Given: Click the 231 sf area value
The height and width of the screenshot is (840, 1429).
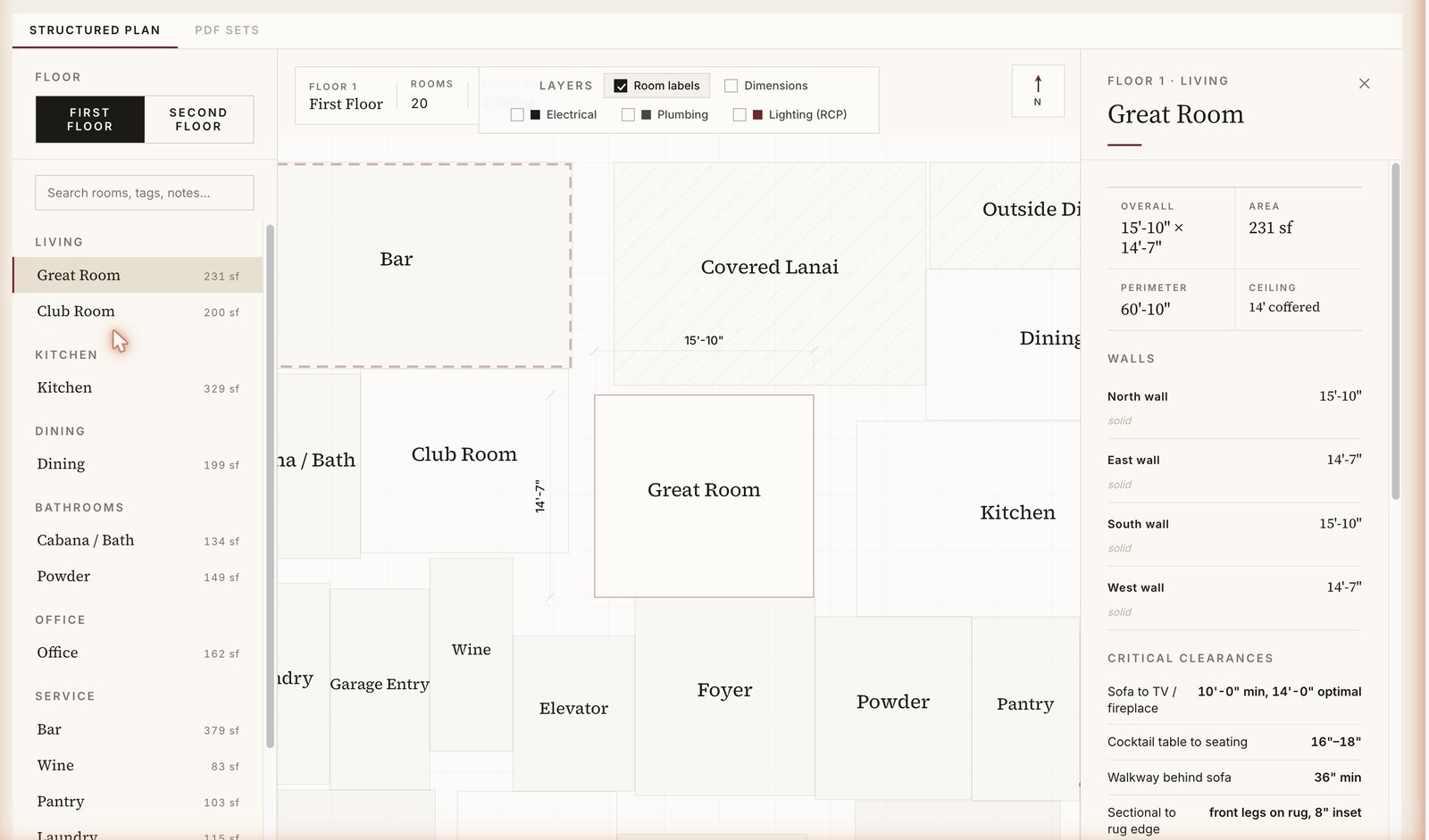Looking at the screenshot, I should coord(1270,228).
